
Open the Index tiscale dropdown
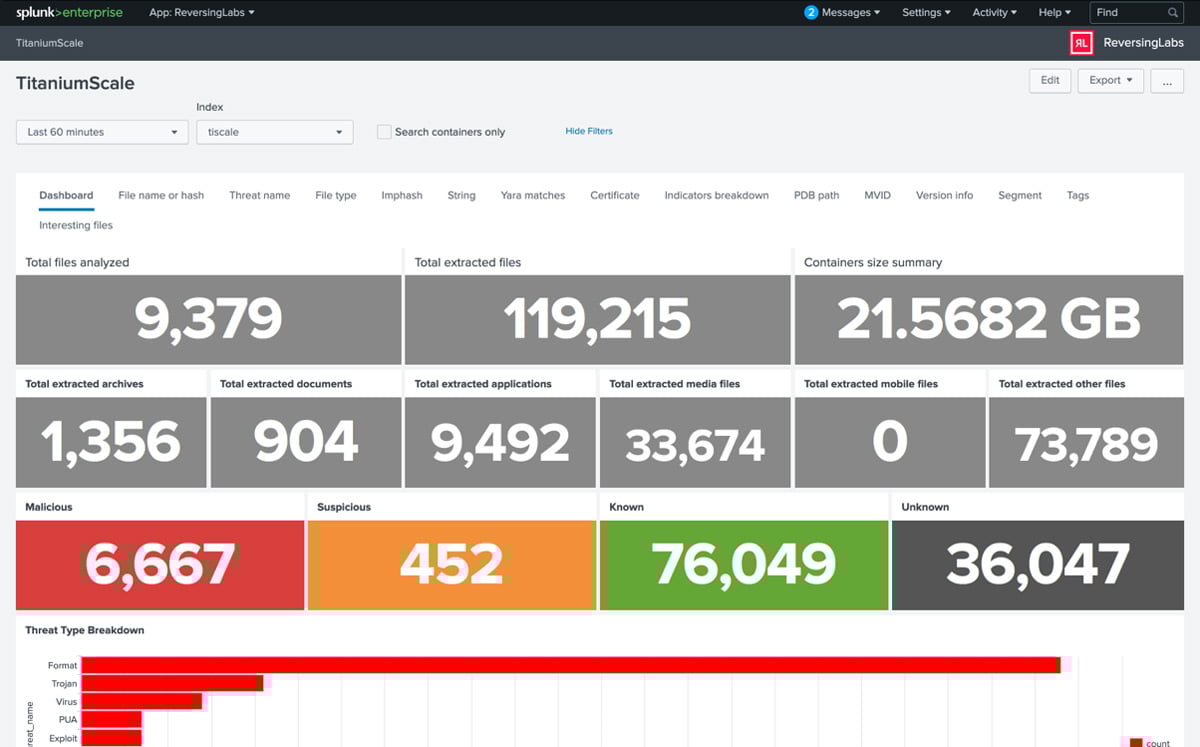(x=274, y=132)
